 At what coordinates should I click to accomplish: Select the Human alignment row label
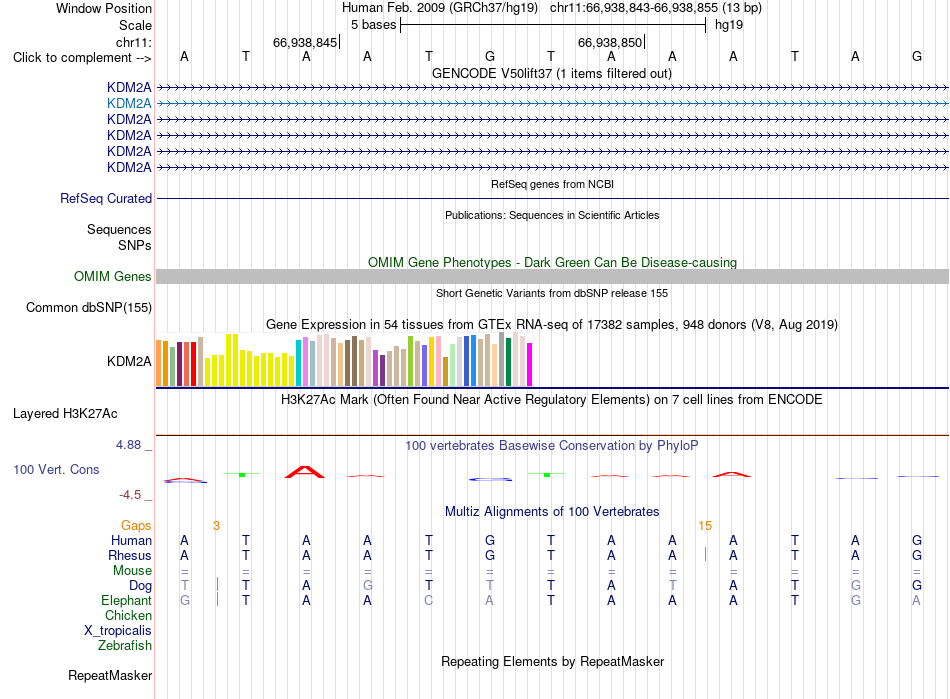131,540
